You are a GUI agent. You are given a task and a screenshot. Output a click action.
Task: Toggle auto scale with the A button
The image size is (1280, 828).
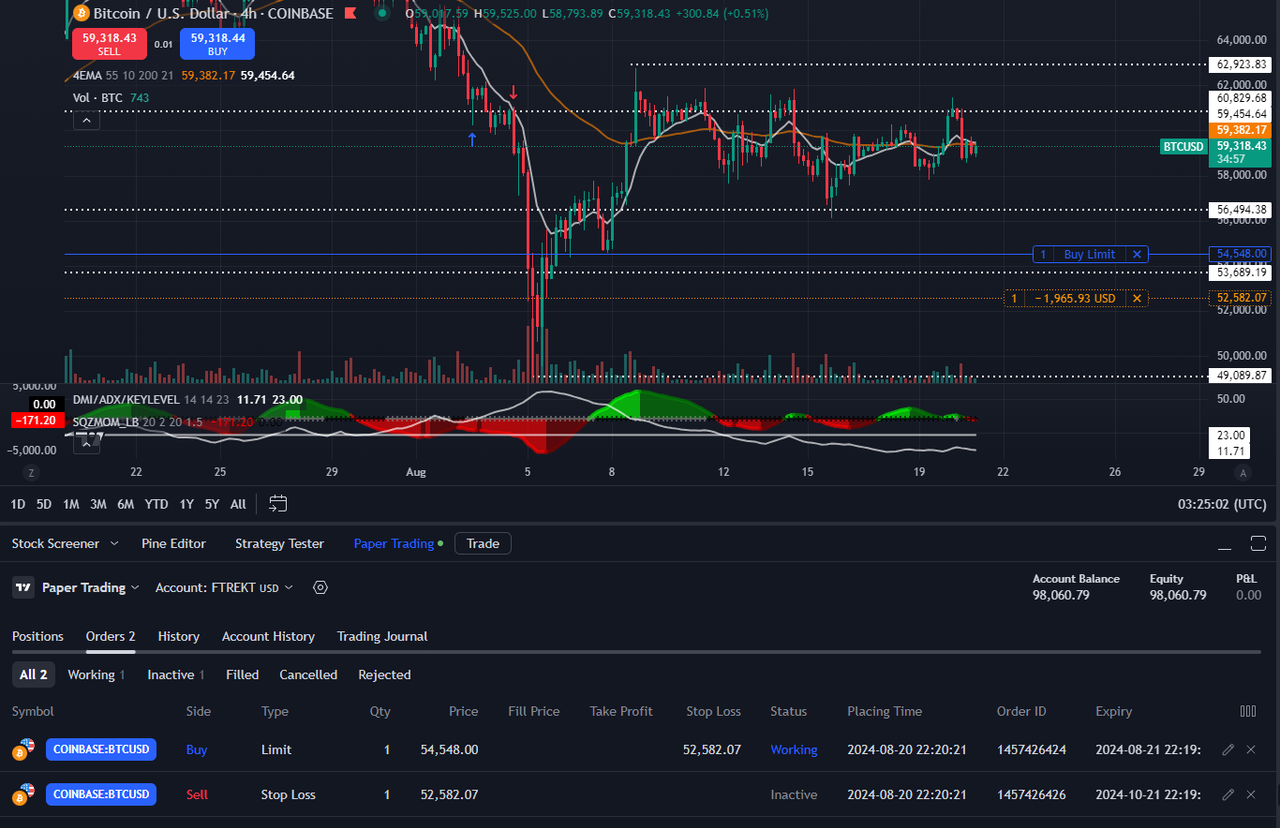point(1243,472)
